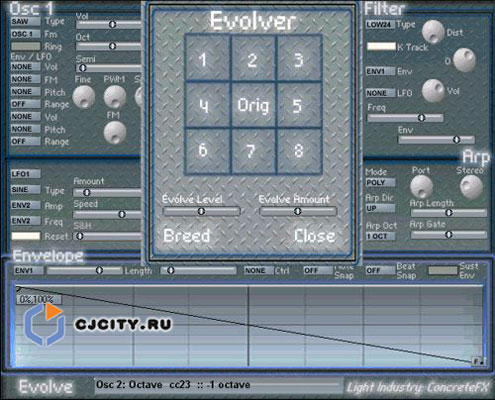Open the filter ENV1 Env selector
This screenshot has height=400, width=495.
pos(380,71)
